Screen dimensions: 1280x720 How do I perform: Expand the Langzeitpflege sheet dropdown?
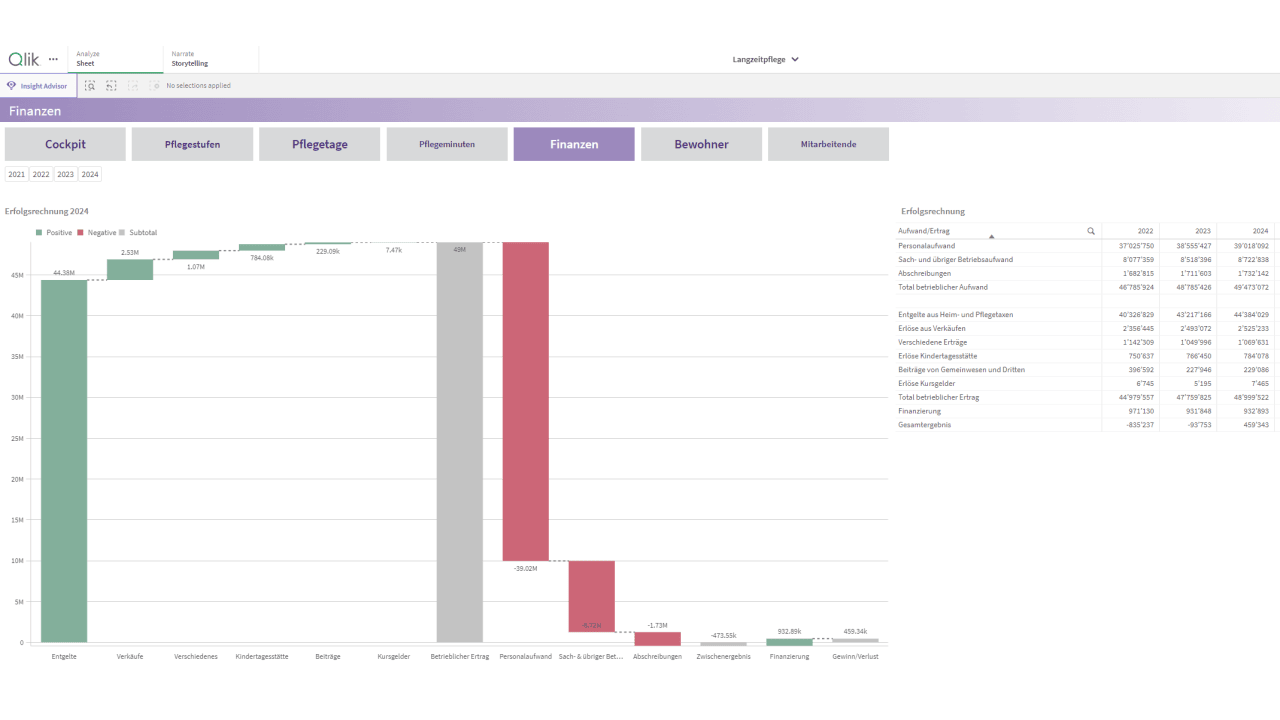click(x=766, y=59)
